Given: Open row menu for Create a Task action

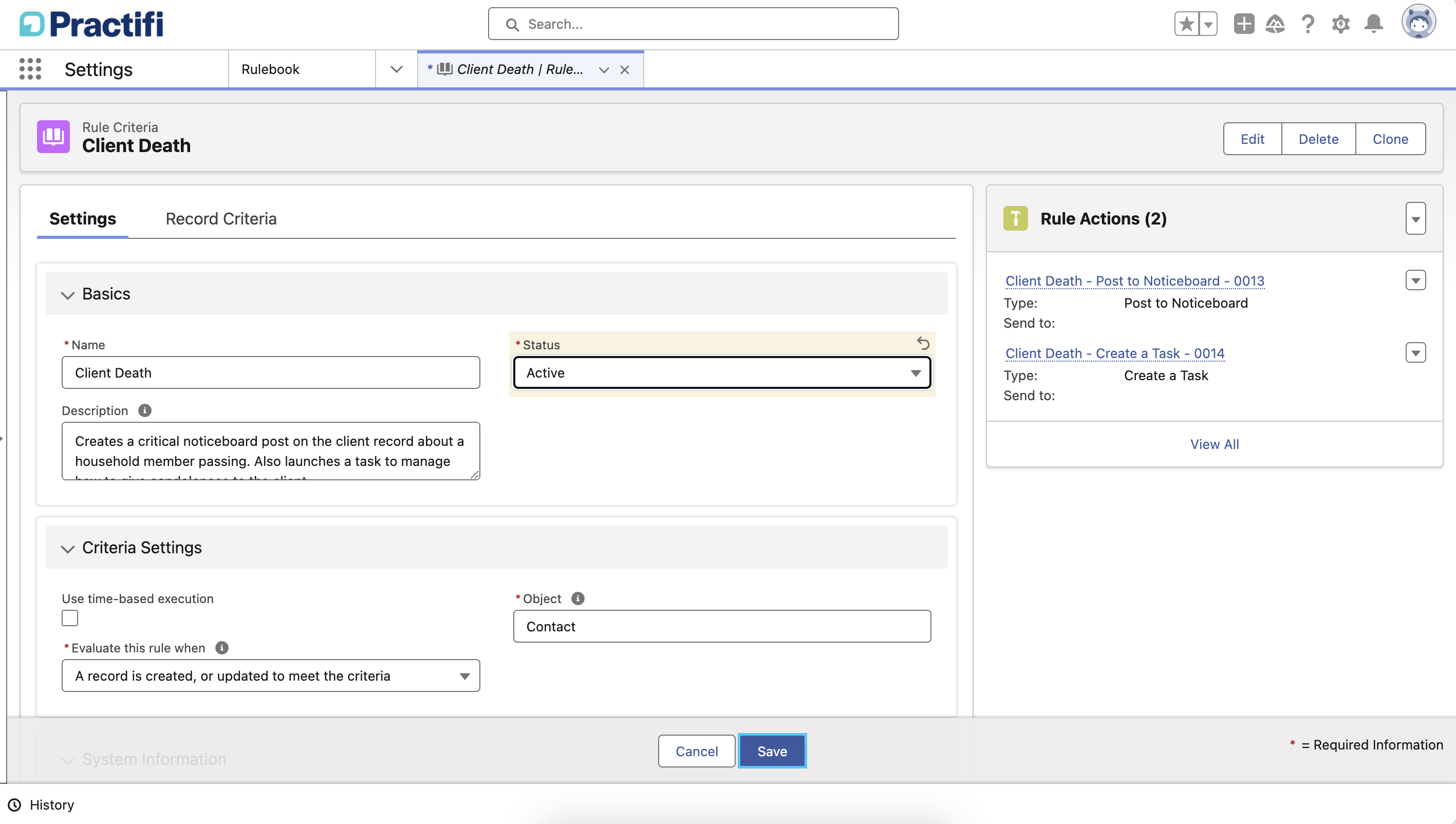Looking at the screenshot, I should pos(1415,352).
